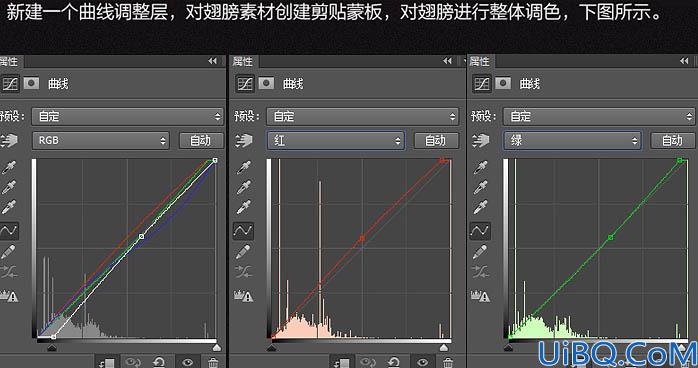698x368 pixels.
Task: Open the 绿 channel dropdown
Action: 572,141
